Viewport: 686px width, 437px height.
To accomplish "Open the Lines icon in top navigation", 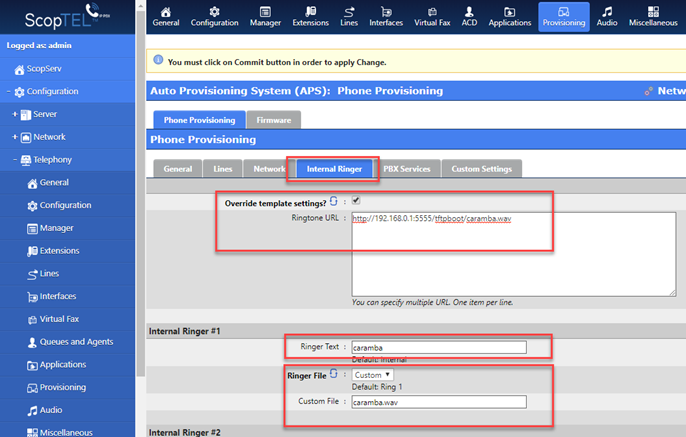I will [349, 12].
